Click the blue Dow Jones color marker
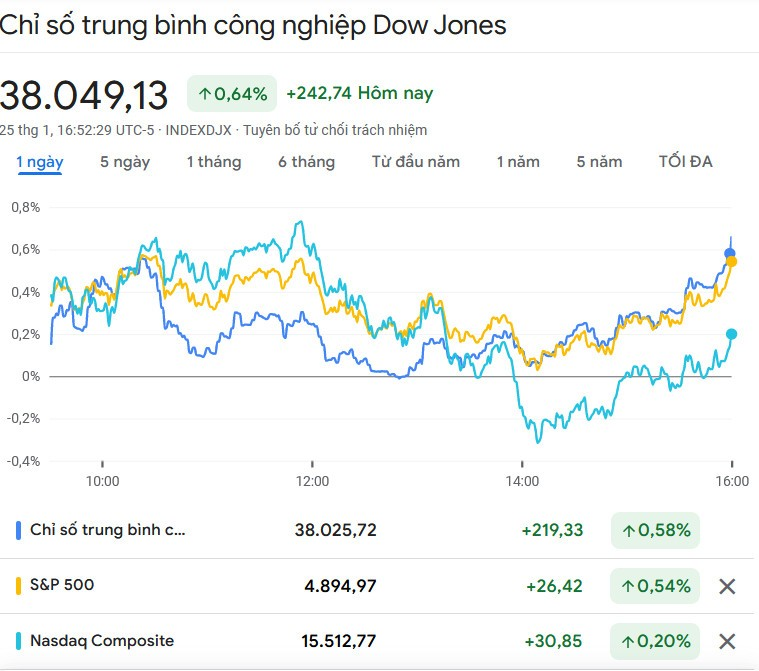 19,530
